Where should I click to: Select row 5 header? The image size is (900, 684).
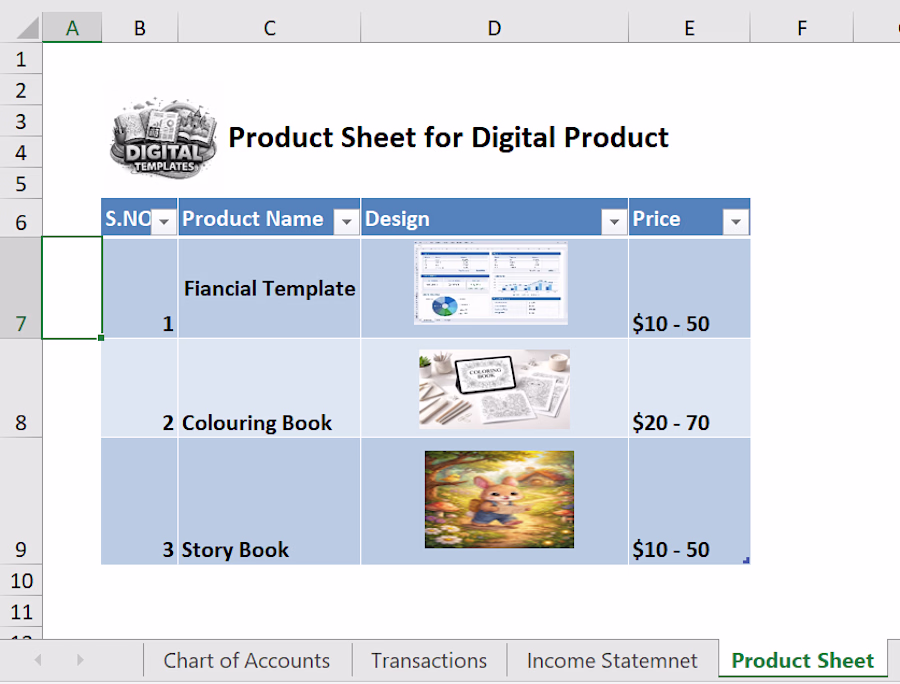point(21,183)
